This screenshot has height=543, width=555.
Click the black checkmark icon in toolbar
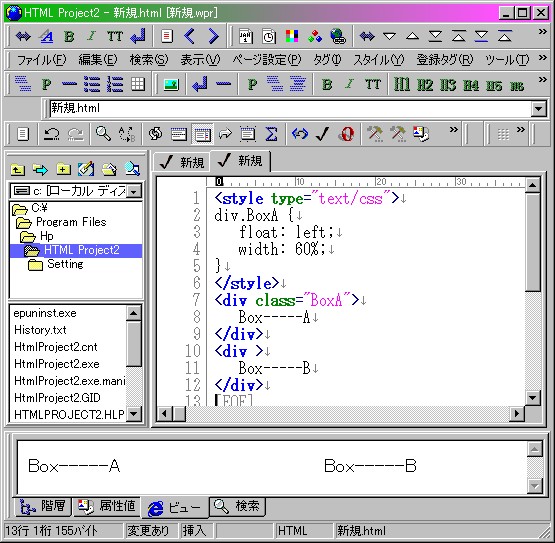point(322,134)
